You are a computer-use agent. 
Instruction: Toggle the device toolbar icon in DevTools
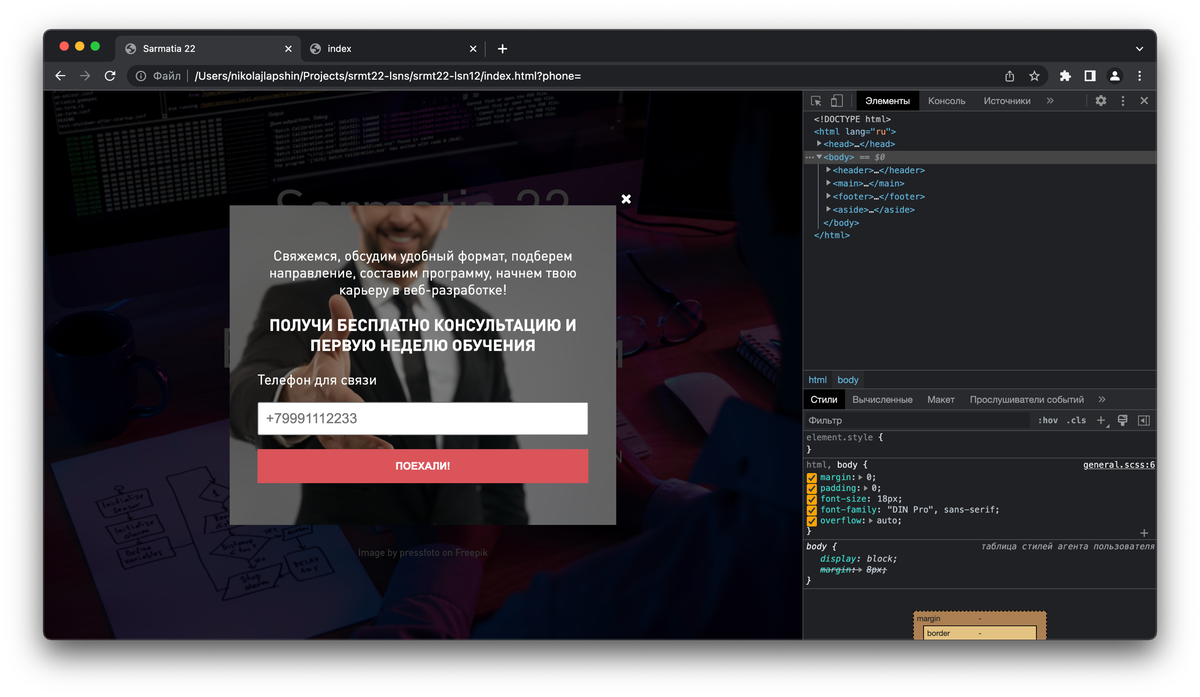(x=837, y=101)
